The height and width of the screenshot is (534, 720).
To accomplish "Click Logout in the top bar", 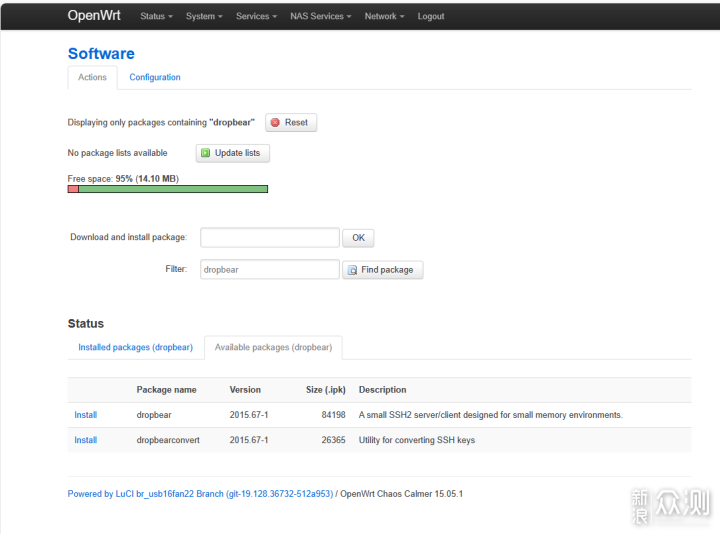I will click(431, 16).
